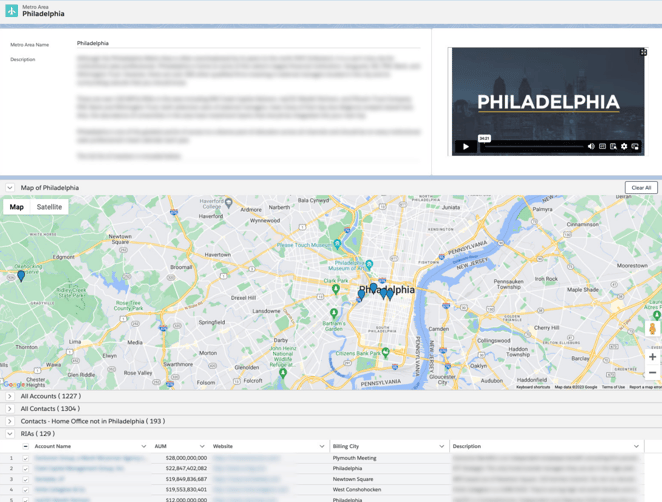The width and height of the screenshot is (662, 502).
Task: Switch to Satellite map view
Action: [49, 207]
